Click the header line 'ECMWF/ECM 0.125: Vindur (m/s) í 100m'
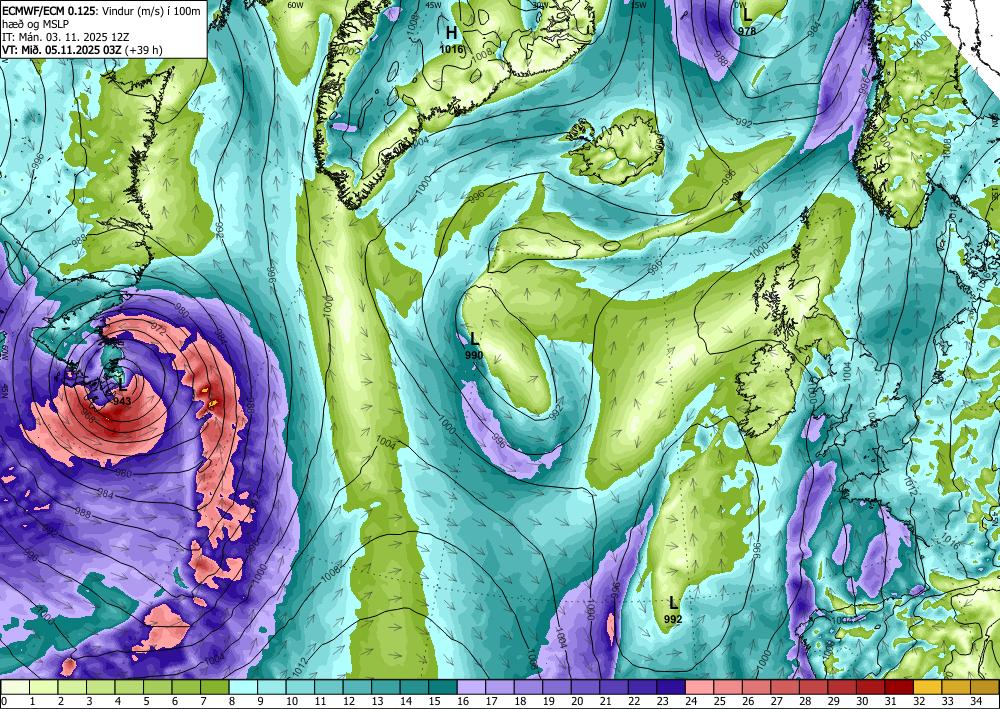The width and height of the screenshot is (1000, 709). click(x=101, y=10)
